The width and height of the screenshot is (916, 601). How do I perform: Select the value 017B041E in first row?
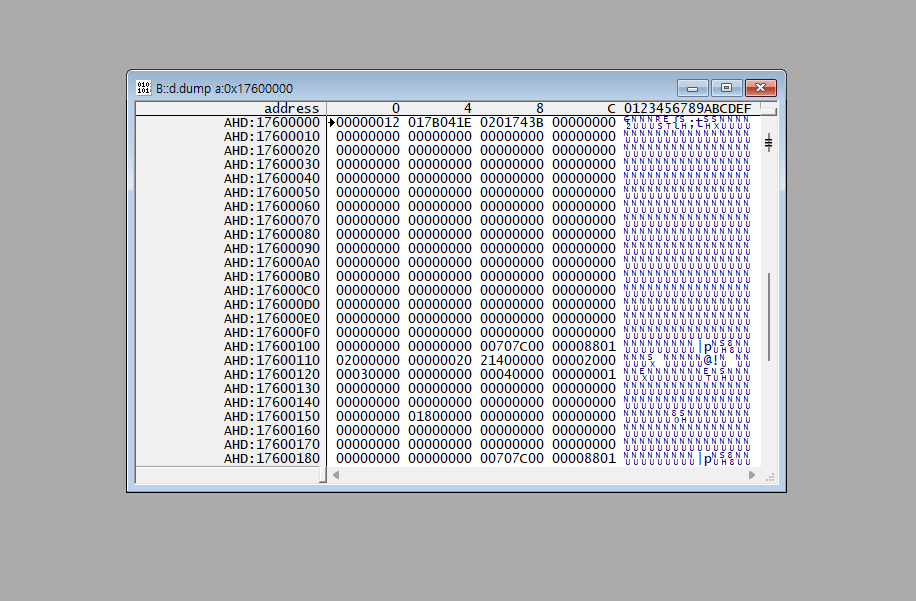[439, 122]
